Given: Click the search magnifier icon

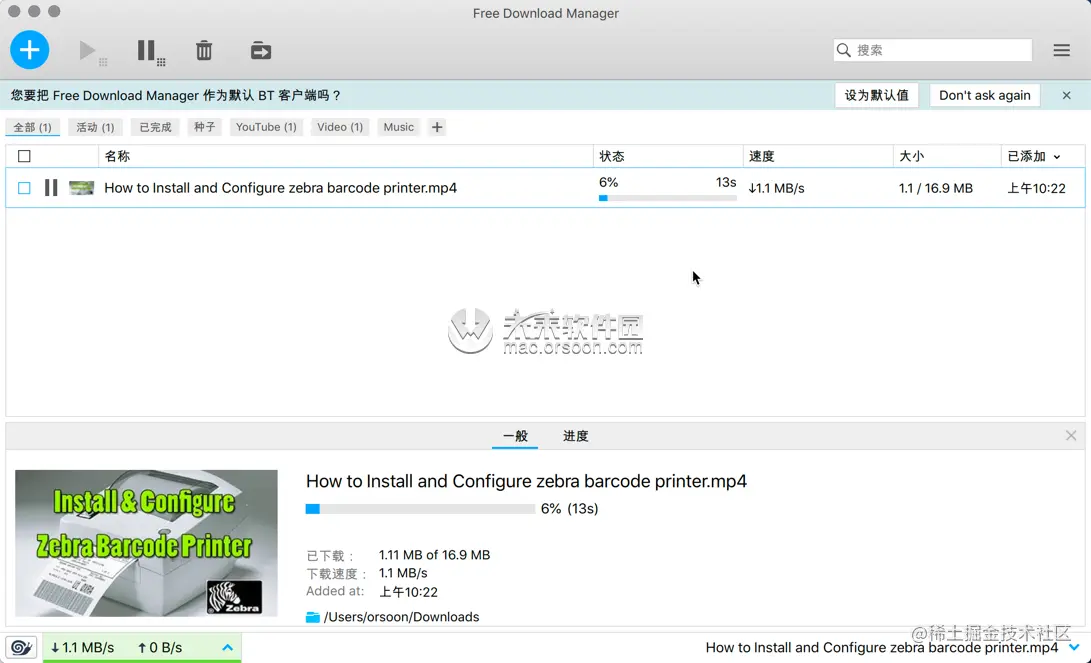Looking at the screenshot, I should pyautogui.click(x=843, y=50).
